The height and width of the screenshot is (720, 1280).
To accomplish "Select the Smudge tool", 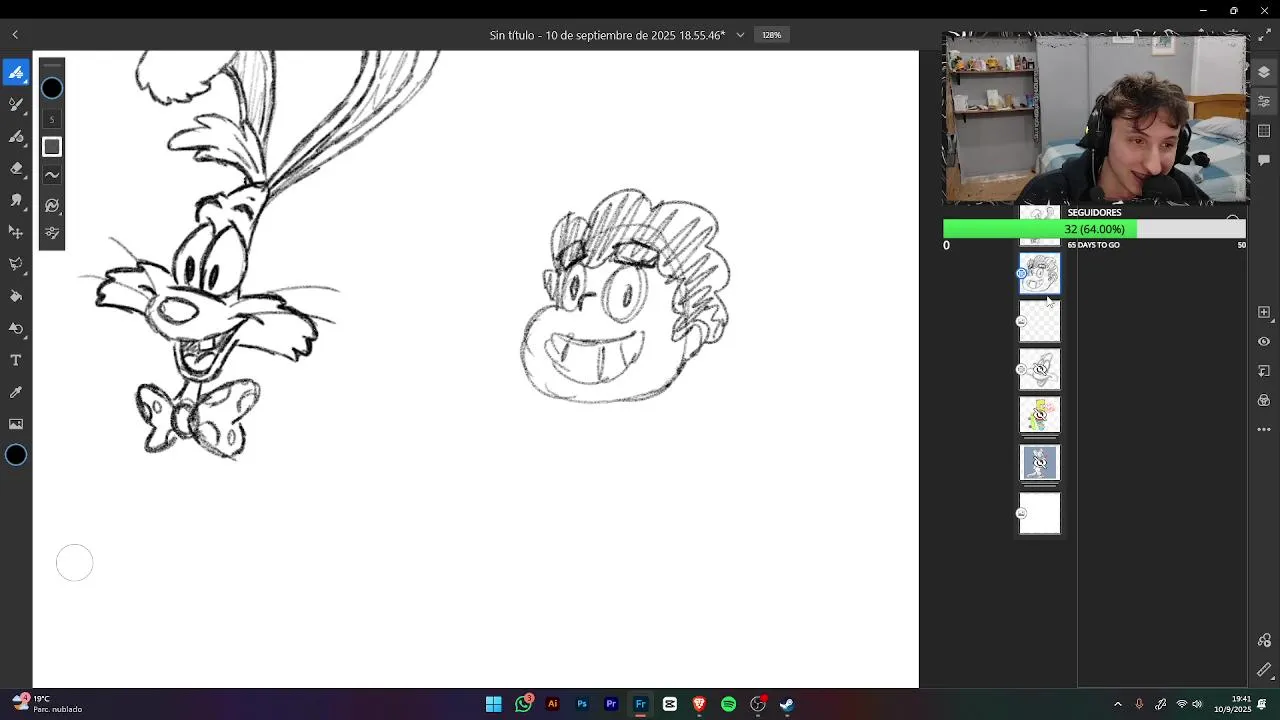I will (x=16, y=201).
